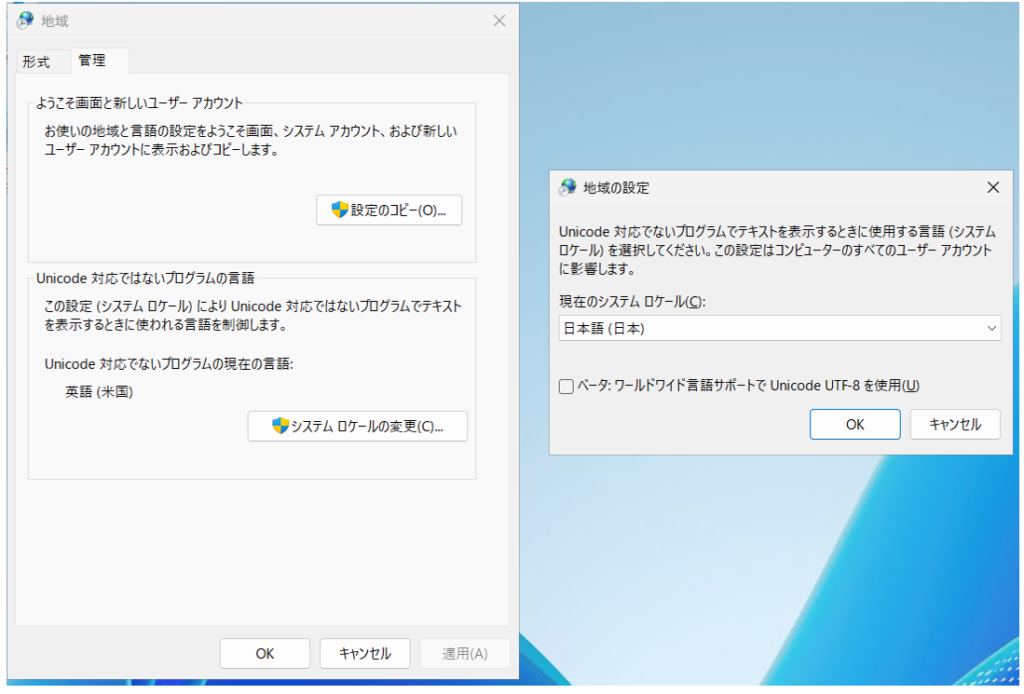This screenshot has height=694, width=1024.
Task: Select the 管理 tab
Action: [x=92, y=61]
